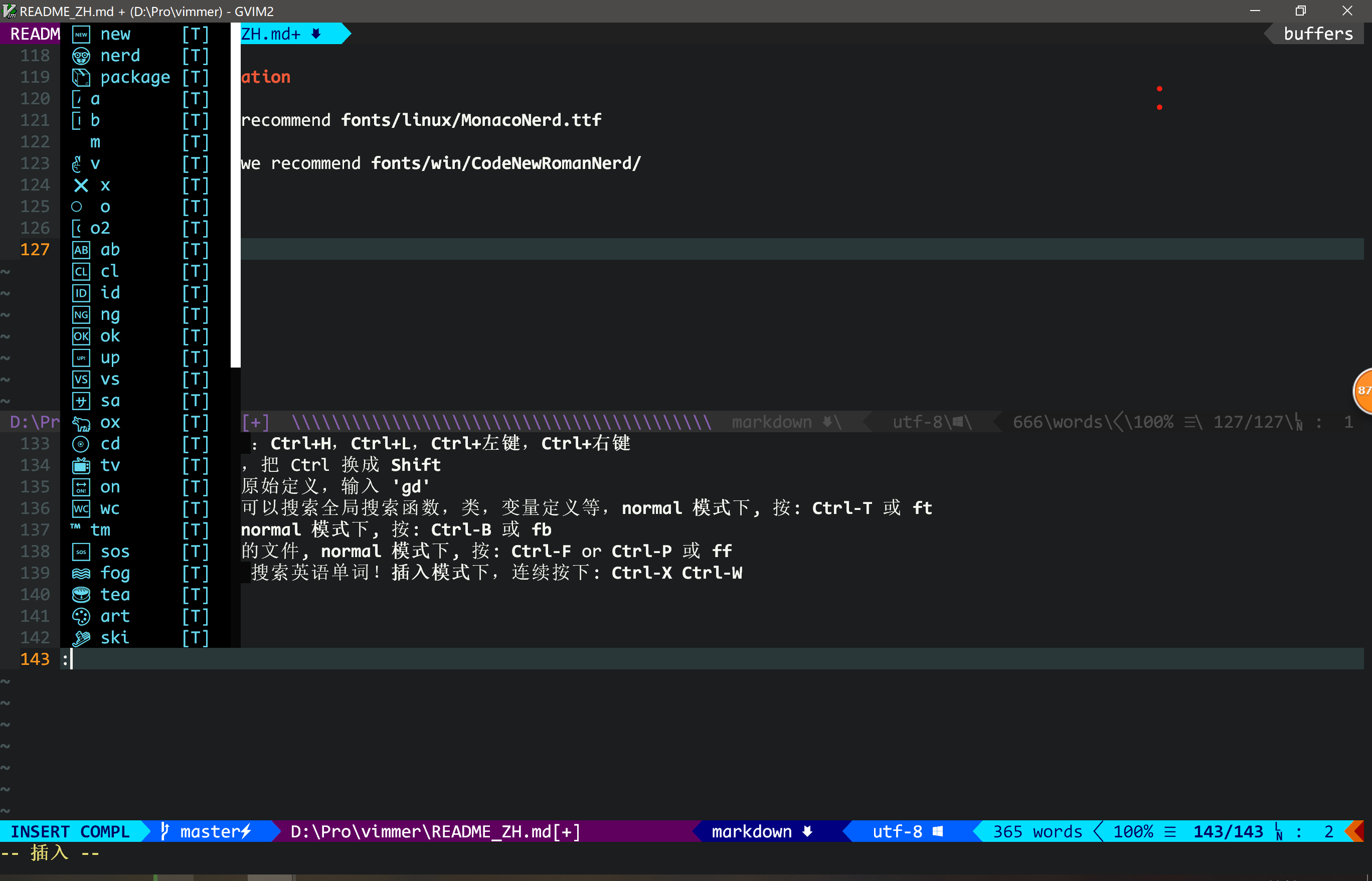
Task: Click the D:\Pro\vimmer\README_ZH.md[+] file path
Action: (x=435, y=832)
